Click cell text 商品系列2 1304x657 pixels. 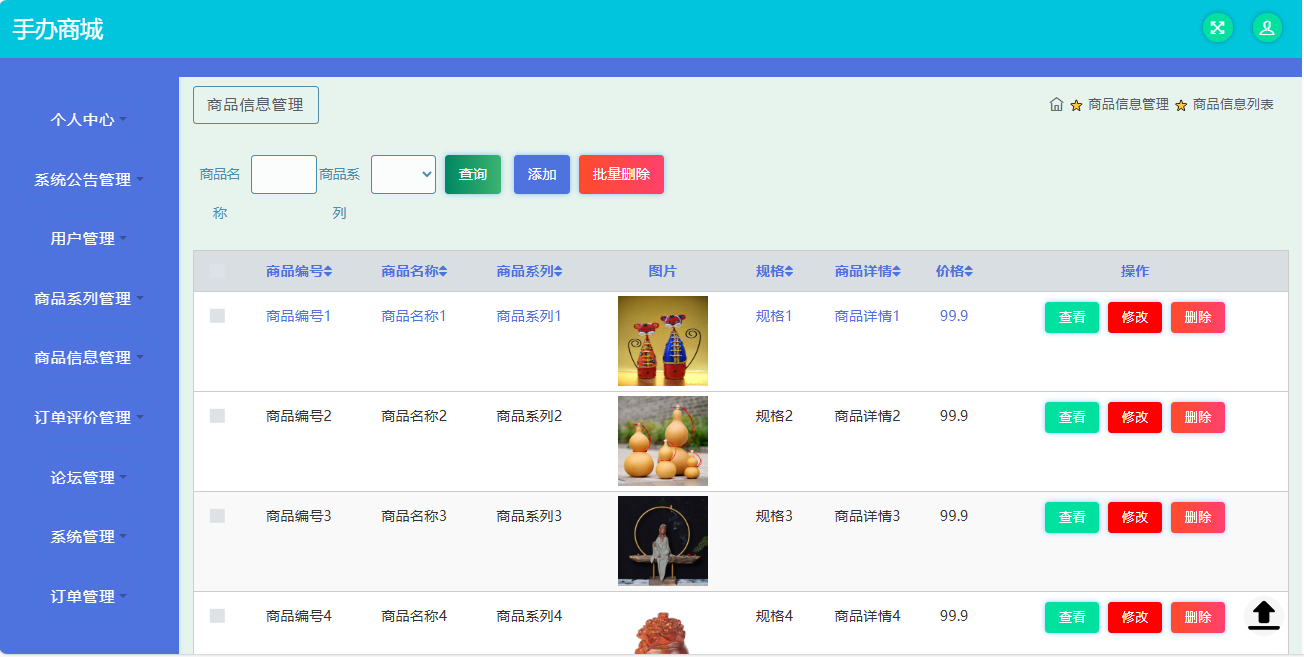[529, 416]
